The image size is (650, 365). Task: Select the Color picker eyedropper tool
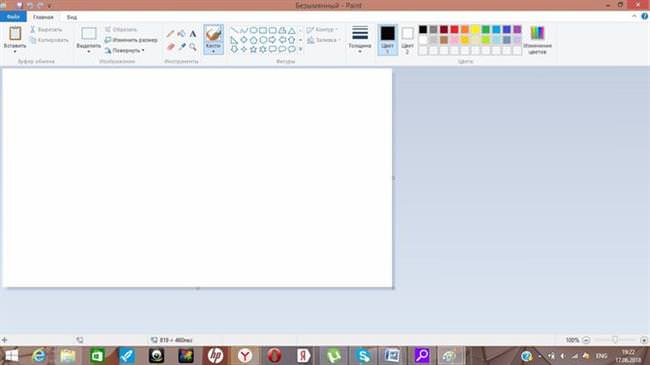click(182, 47)
